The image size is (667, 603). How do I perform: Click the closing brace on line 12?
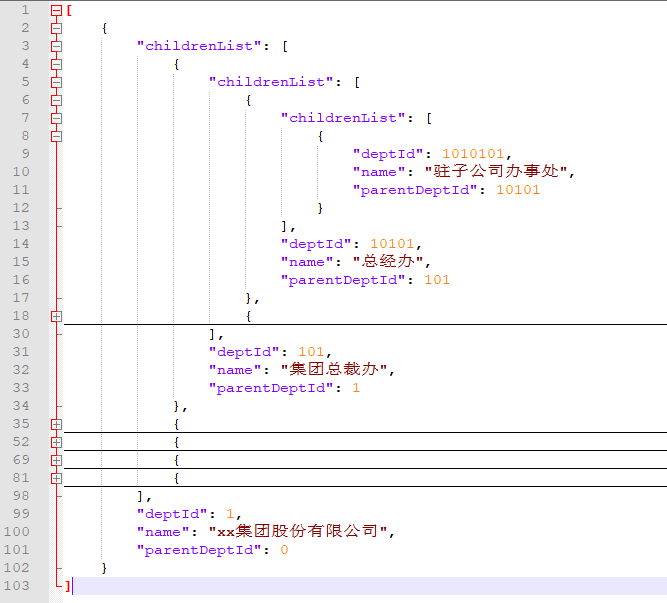tap(320, 208)
